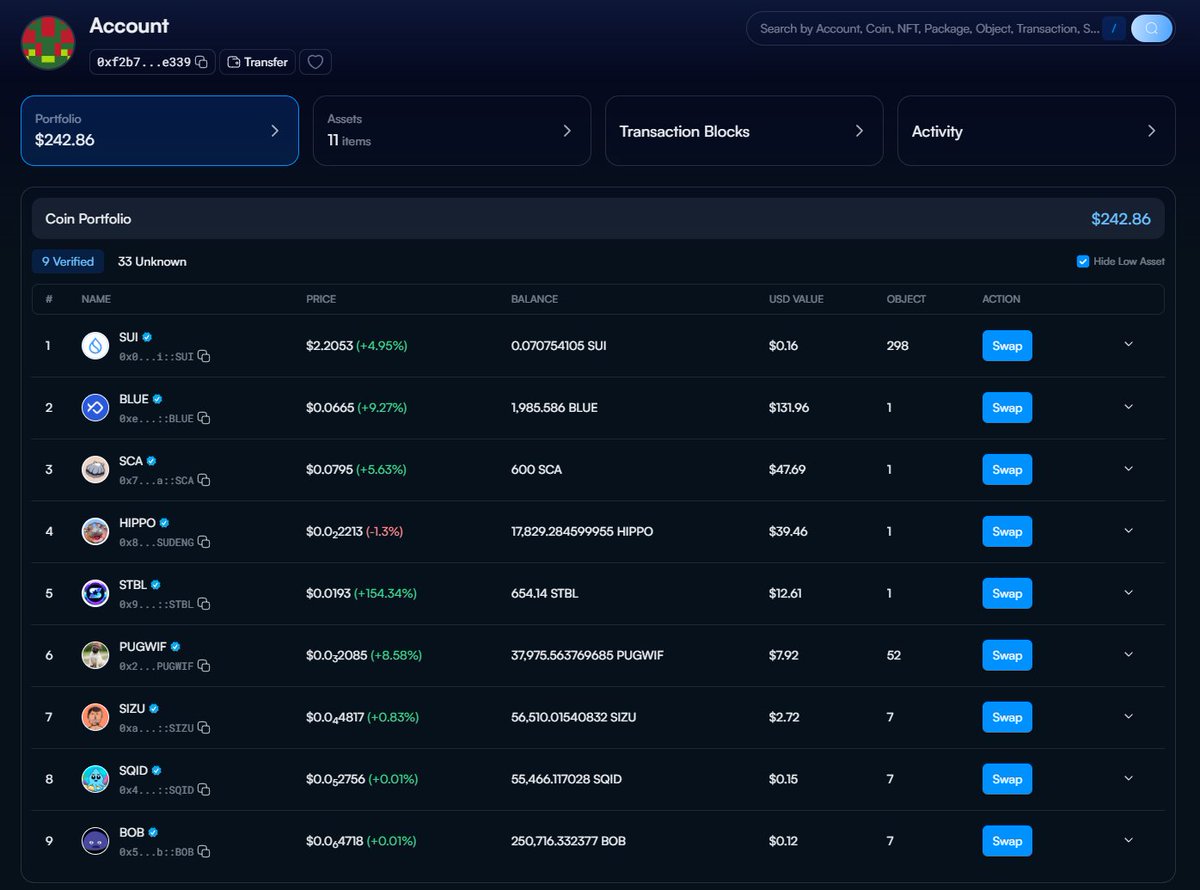Image resolution: width=1200 pixels, height=890 pixels.
Task: Click the heart icon to favorite this account
Action: pyautogui.click(x=315, y=61)
